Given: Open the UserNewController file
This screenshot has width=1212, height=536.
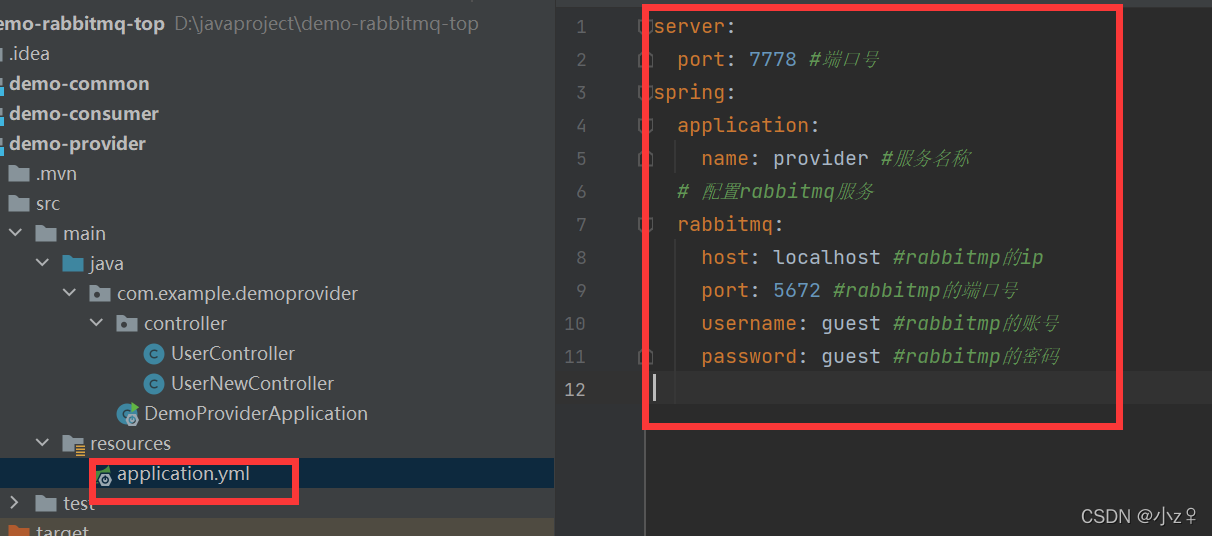Looking at the screenshot, I should coord(252,384).
